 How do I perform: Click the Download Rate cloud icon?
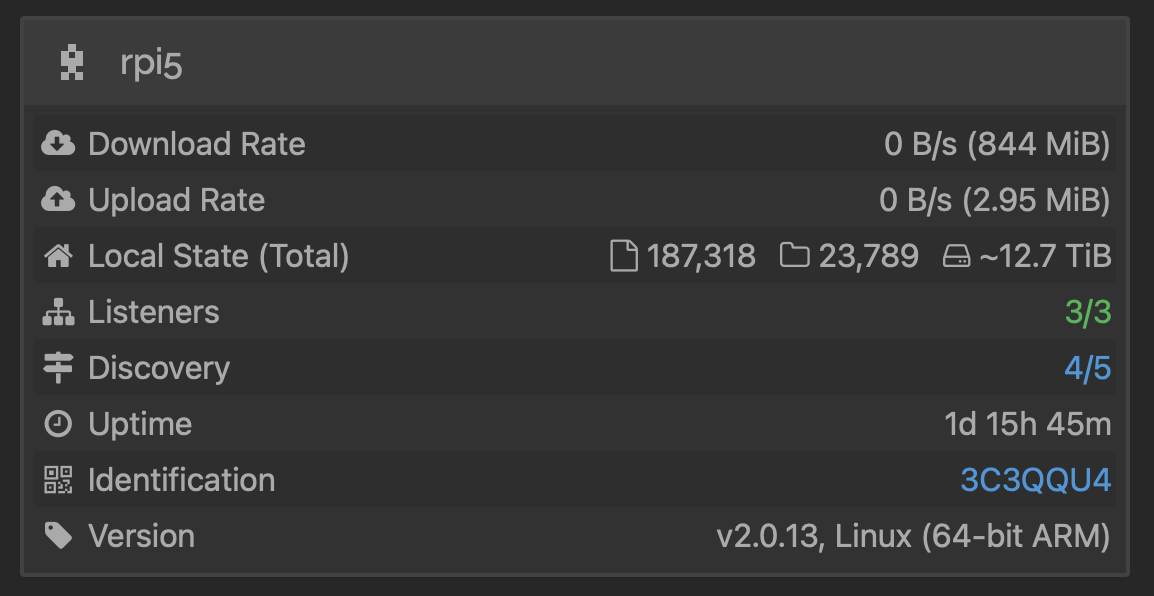[58, 144]
